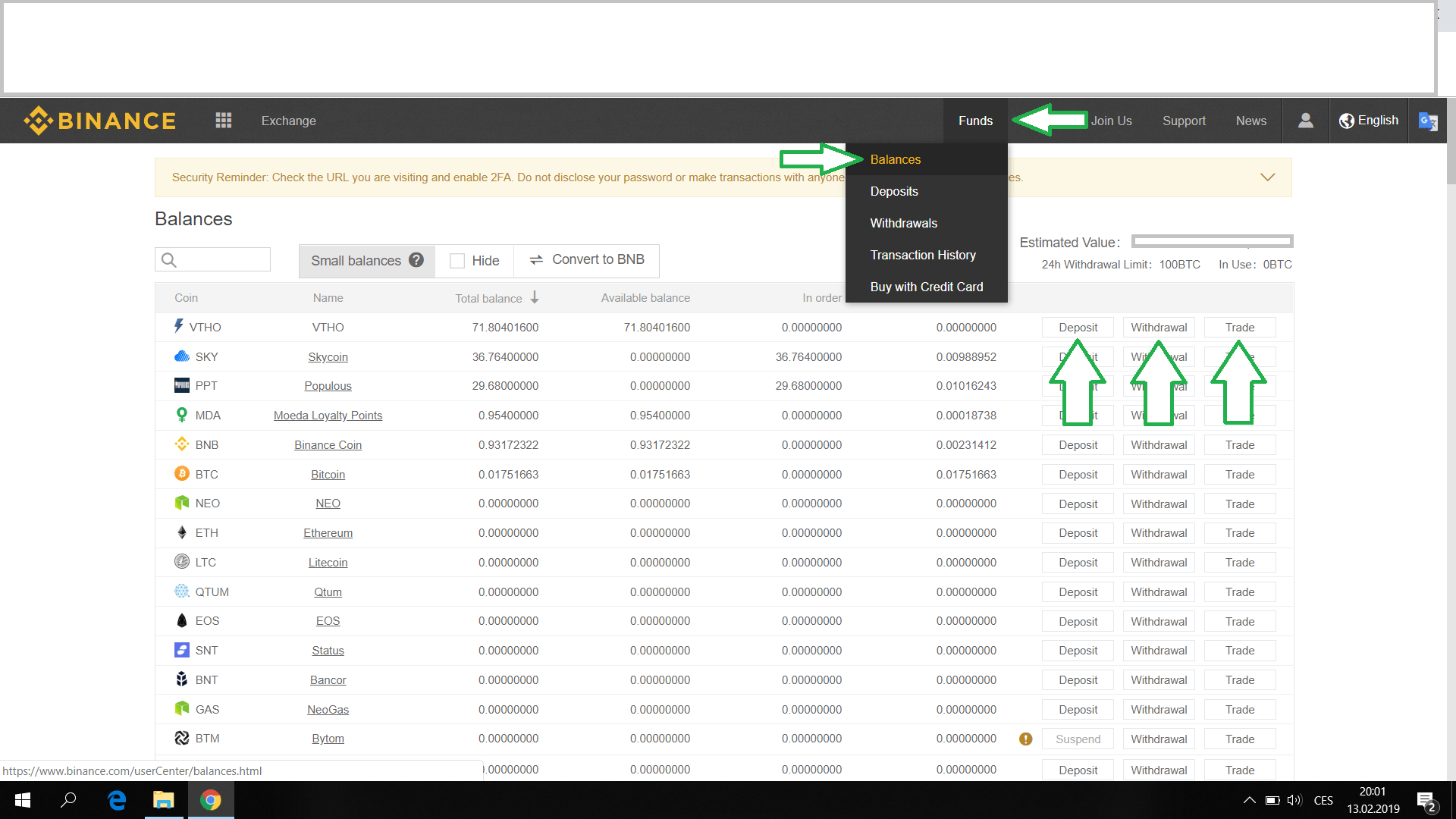Collapse the Security Reminder banner chevron
The image size is (1456, 819).
pyautogui.click(x=1267, y=177)
